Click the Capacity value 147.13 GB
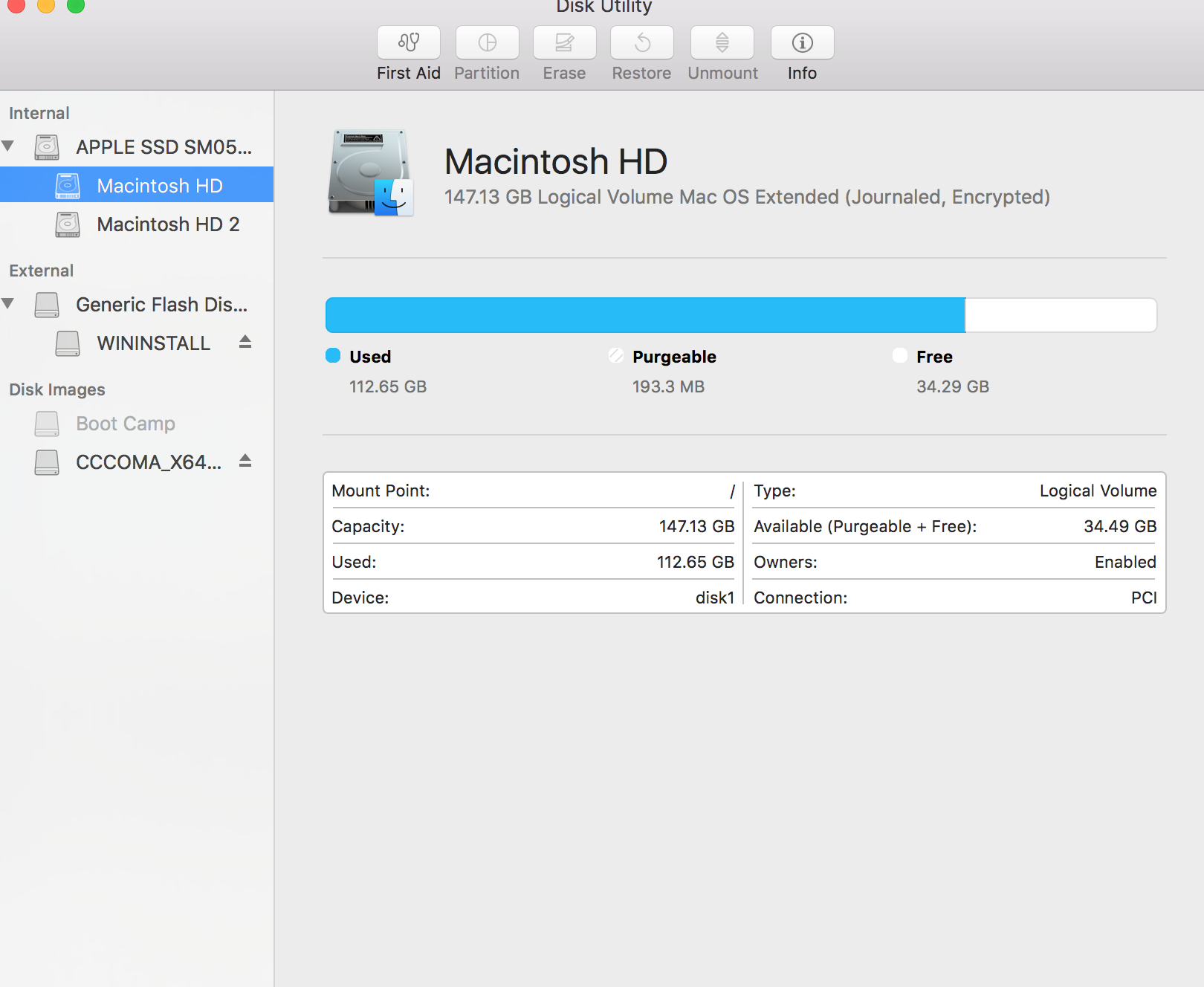This screenshot has width=1204, height=987. (696, 526)
